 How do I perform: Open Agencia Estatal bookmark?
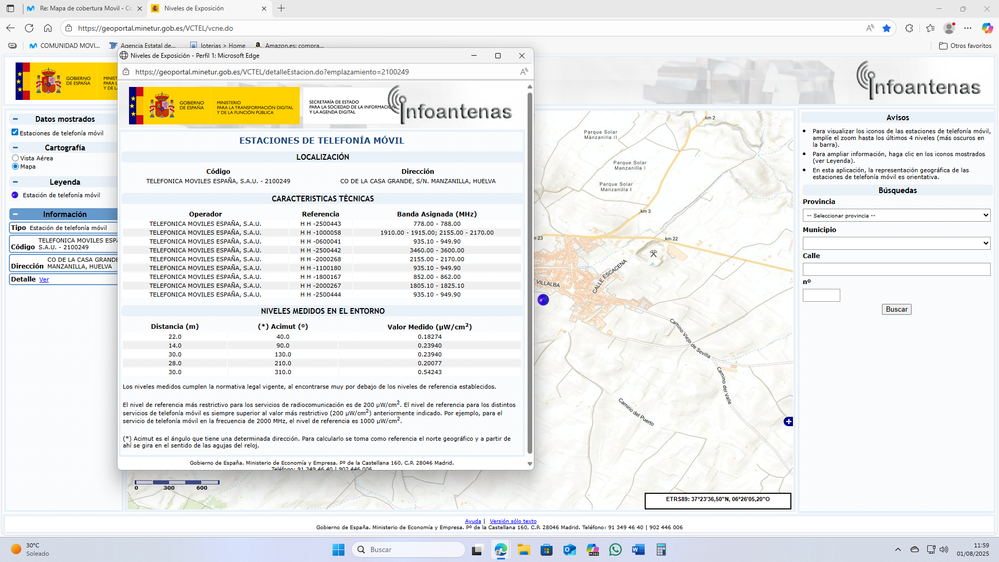point(142,46)
